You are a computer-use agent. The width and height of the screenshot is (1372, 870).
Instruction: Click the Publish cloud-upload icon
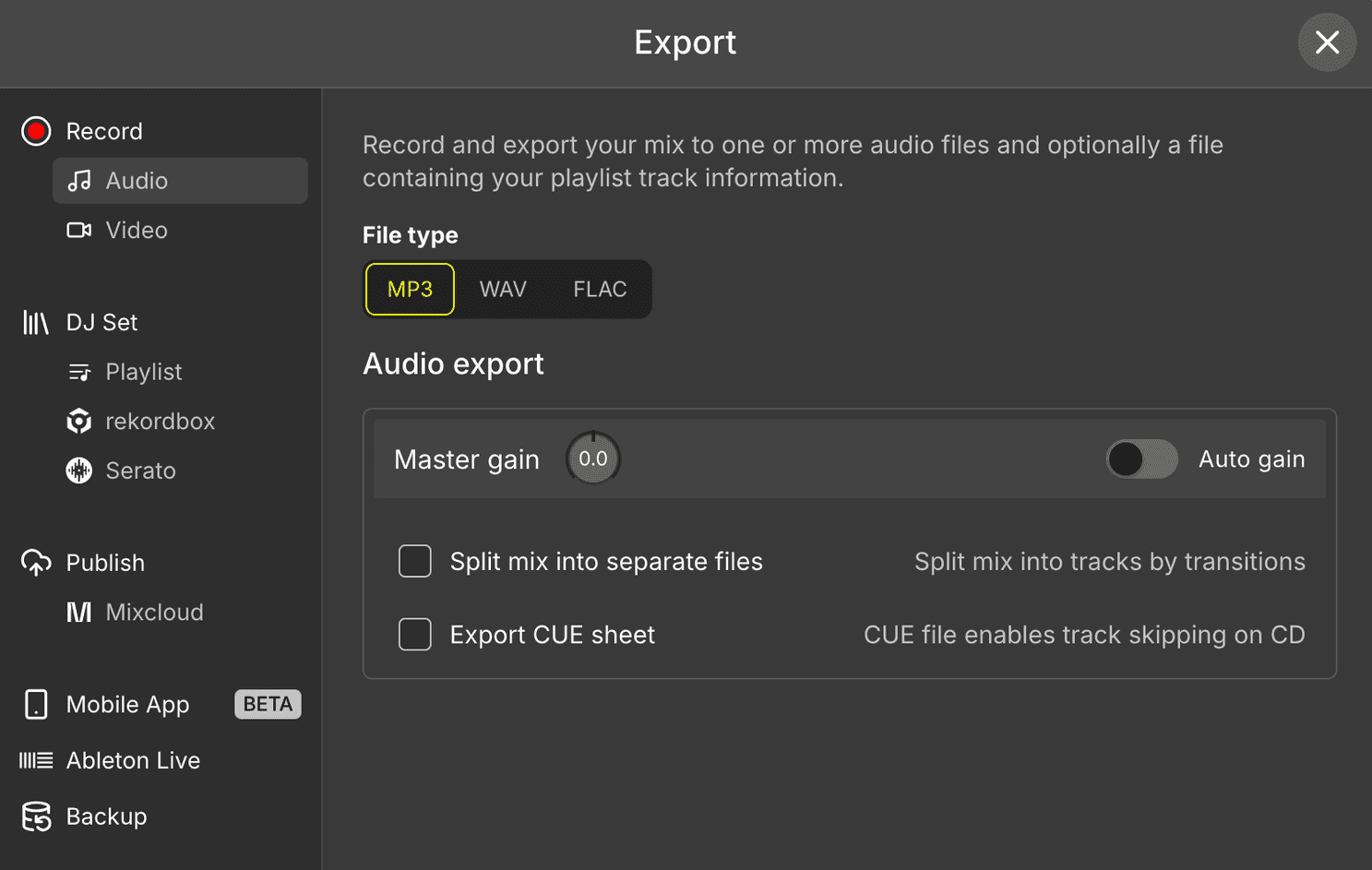click(x=35, y=563)
